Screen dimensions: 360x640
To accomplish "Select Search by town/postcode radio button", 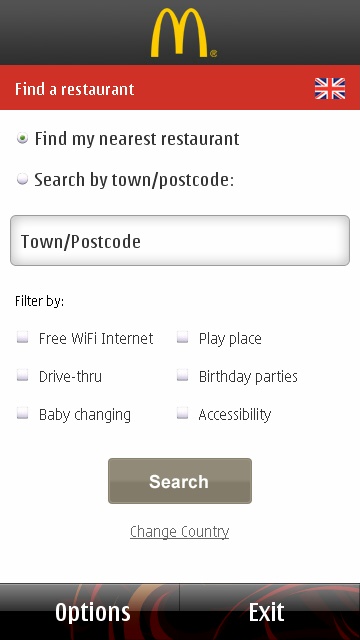I will (22, 179).
